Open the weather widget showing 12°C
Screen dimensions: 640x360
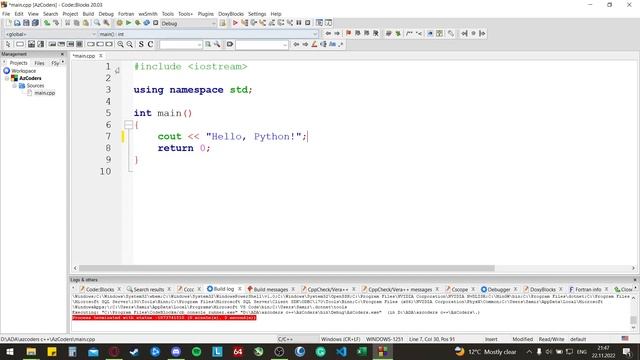click(x=486, y=351)
